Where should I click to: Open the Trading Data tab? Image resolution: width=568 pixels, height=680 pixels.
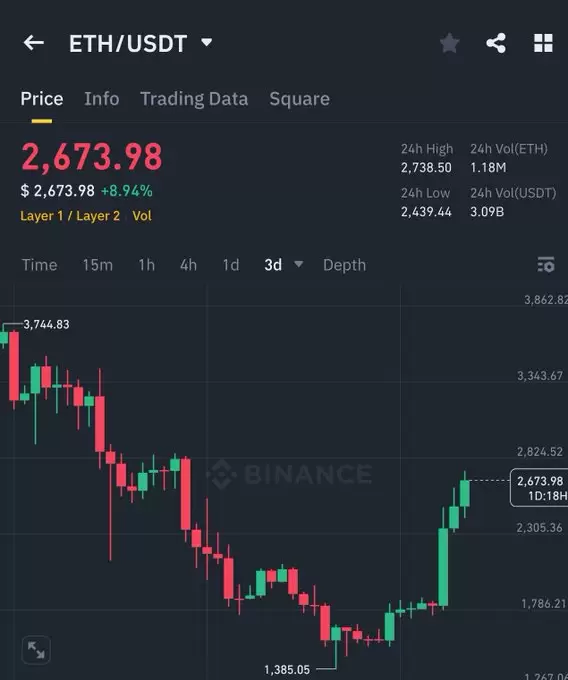(194, 99)
